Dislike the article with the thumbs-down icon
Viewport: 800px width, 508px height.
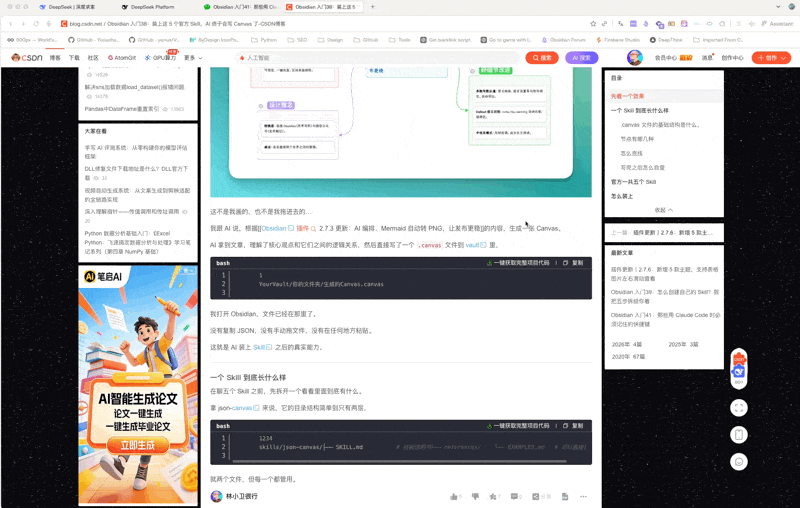(476, 496)
